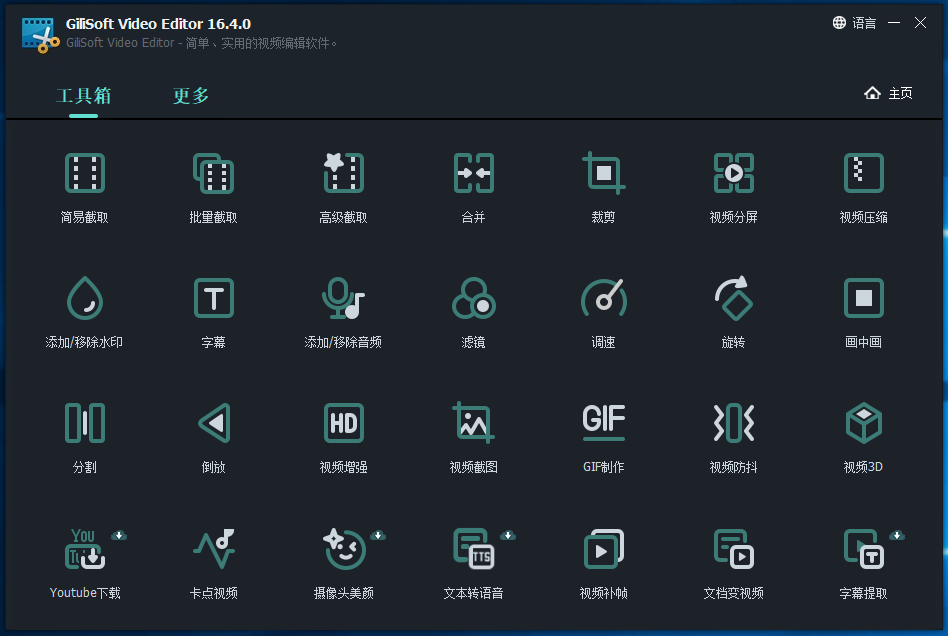
Task: Open the 倒放 reverse playback tool
Action: click(x=213, y=424)
